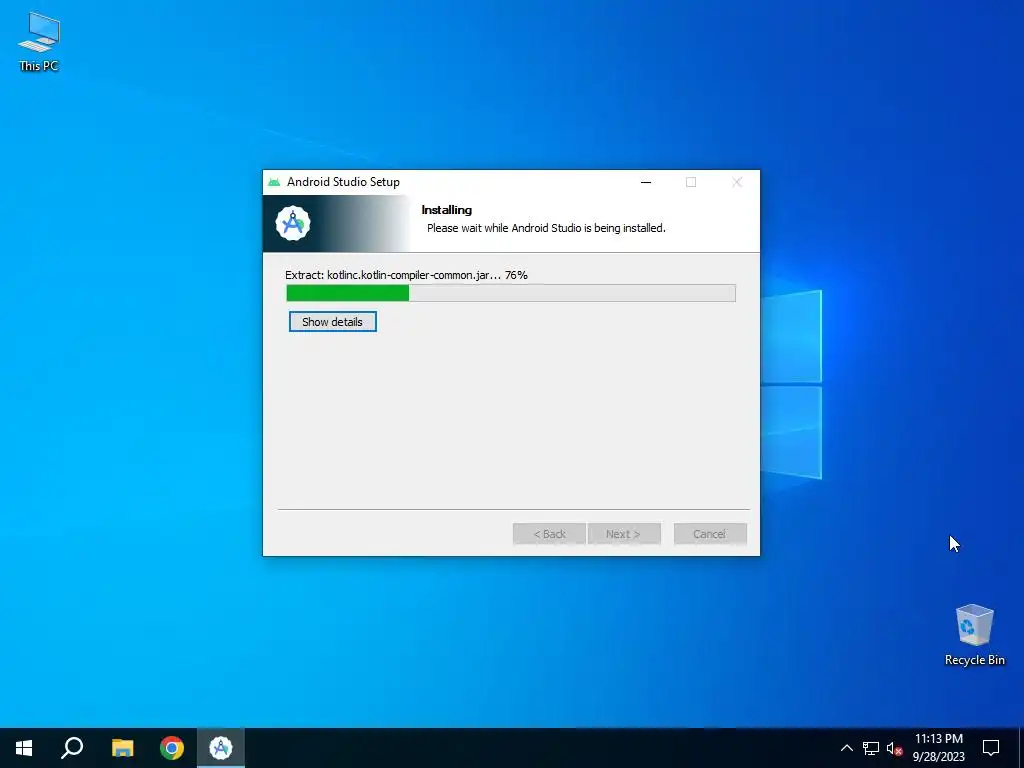Open the notification action center icon
The width and height of the screenshot is (1024, 768).
991,748
